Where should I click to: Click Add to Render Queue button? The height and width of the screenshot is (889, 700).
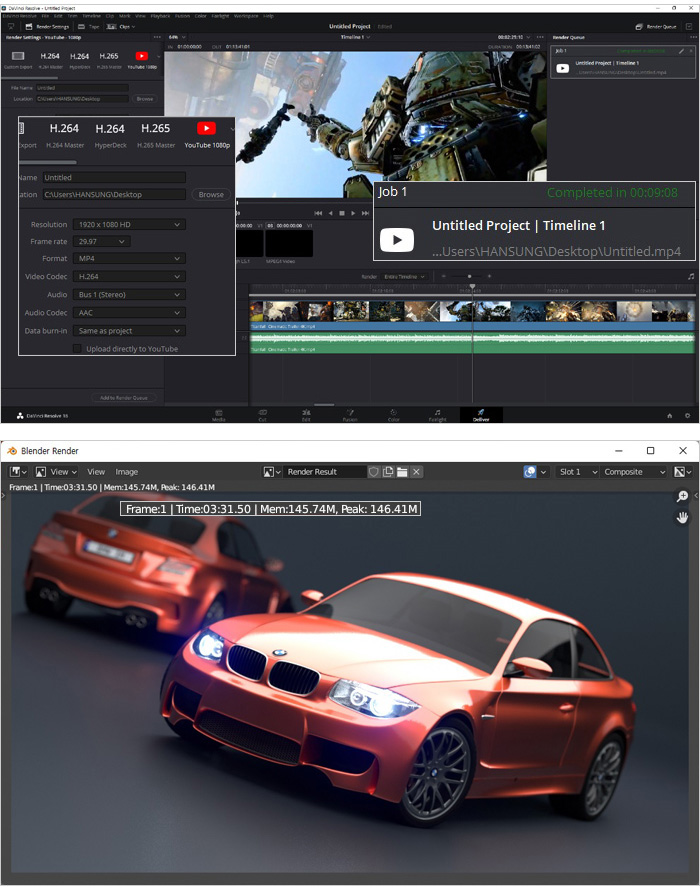(124, 397)
